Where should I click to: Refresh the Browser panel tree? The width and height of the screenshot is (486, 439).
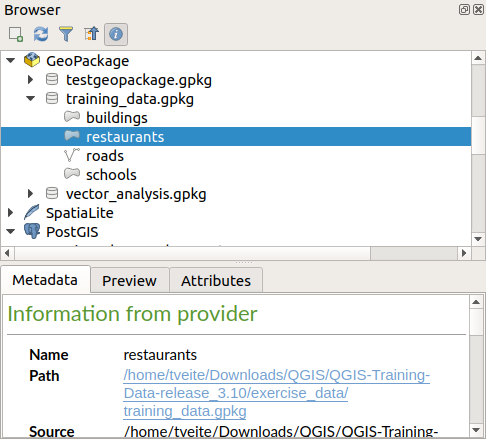click(41, 34)
